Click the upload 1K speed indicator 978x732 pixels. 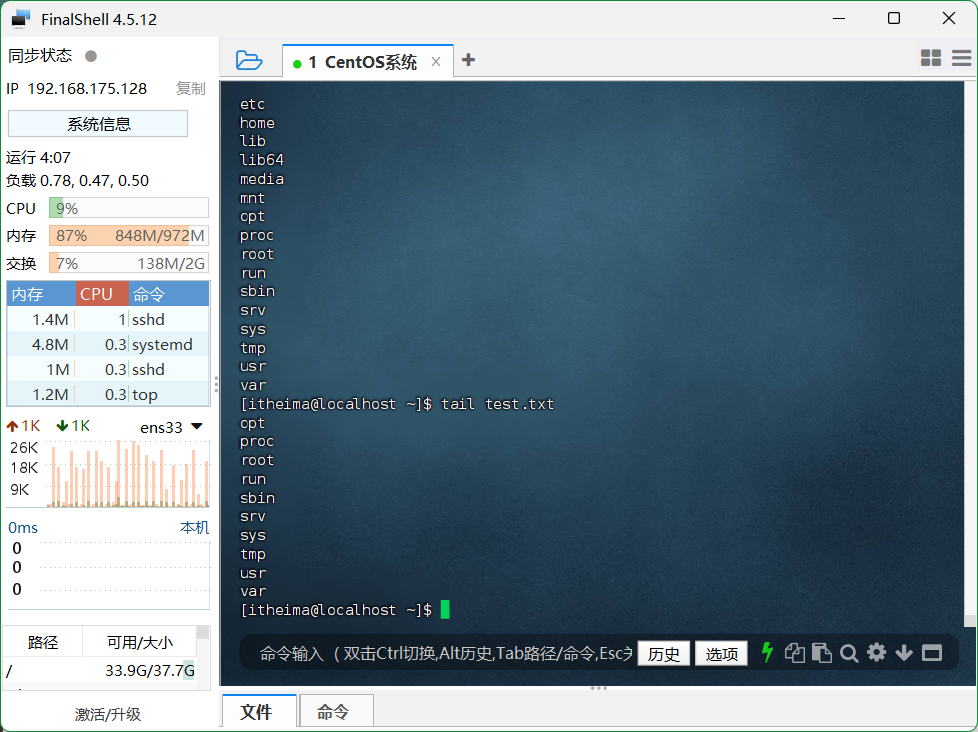(23, 426)
